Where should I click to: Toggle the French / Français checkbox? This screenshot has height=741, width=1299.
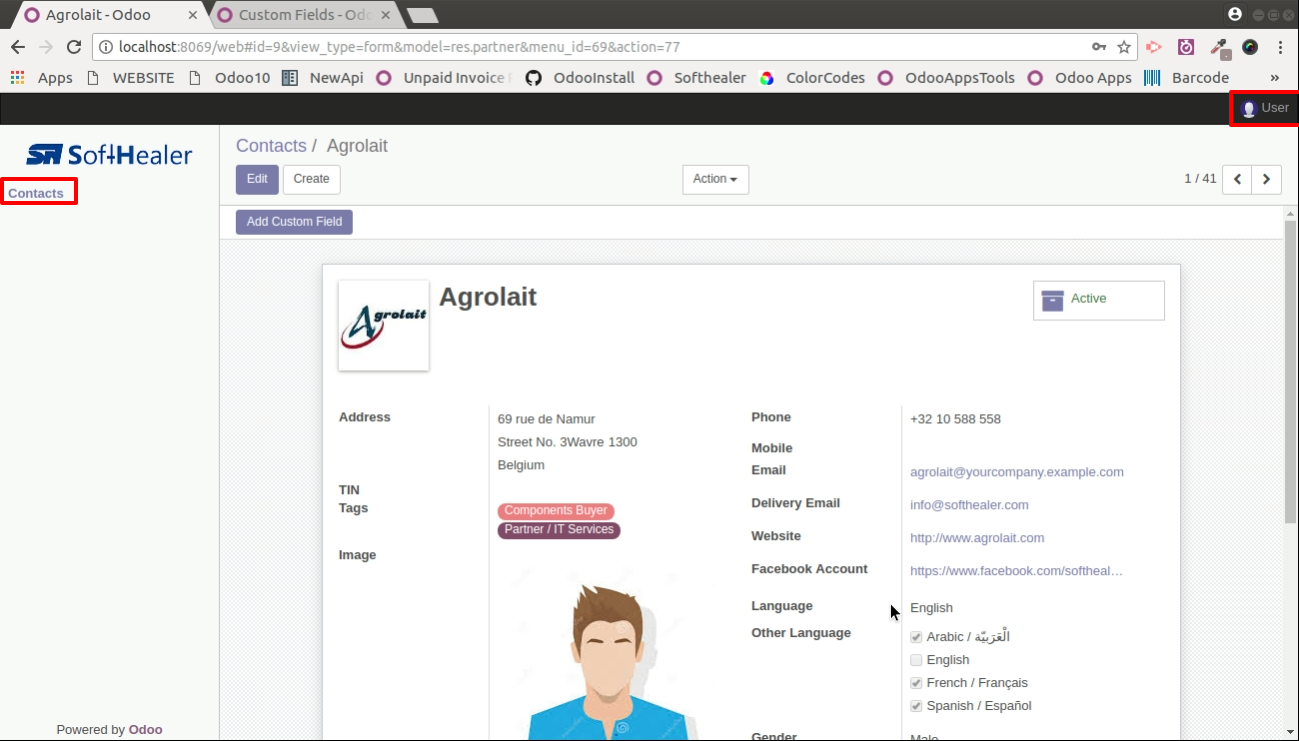coord(916,683)
